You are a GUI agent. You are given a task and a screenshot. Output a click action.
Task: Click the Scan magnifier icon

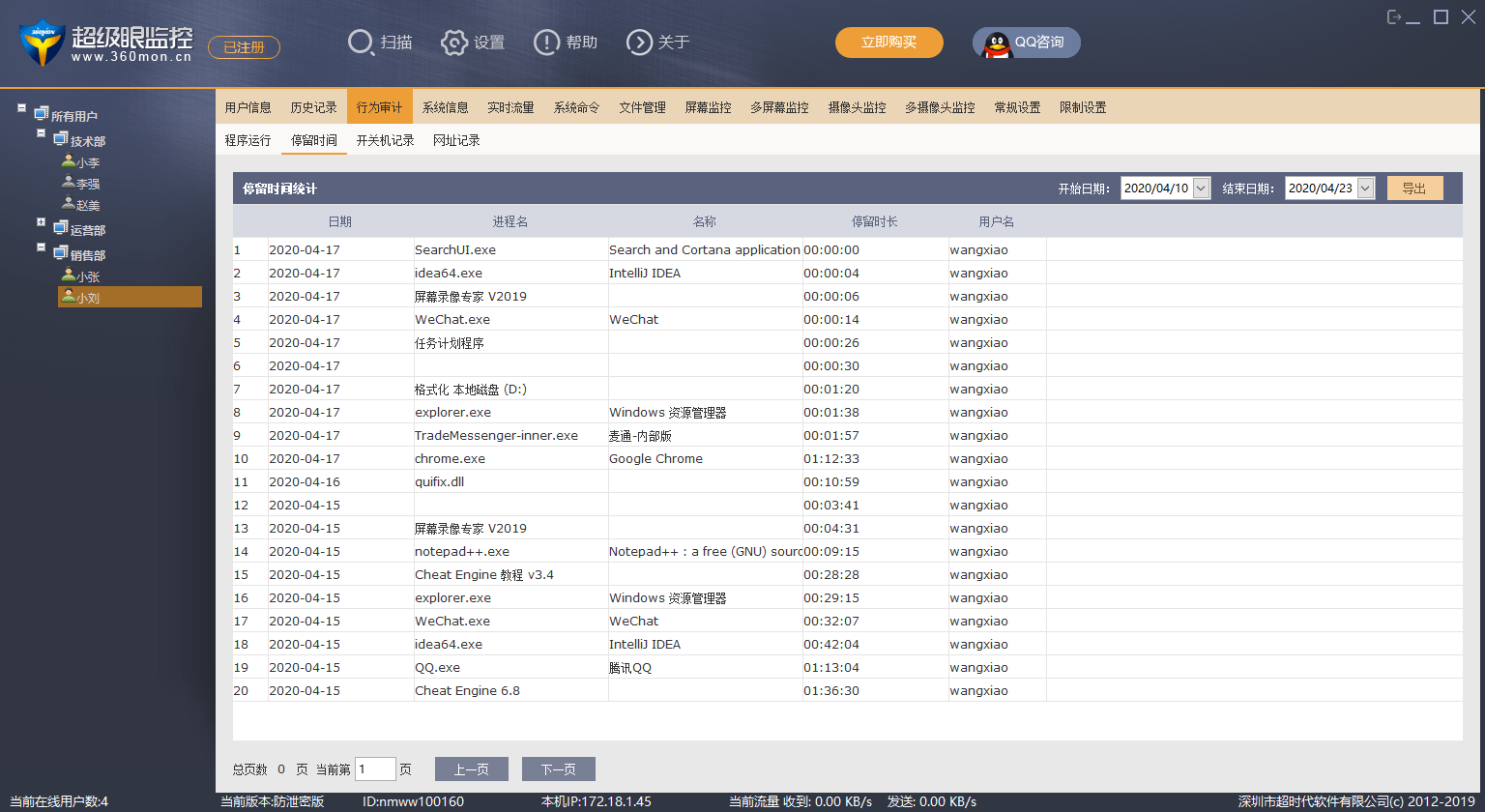361,43
